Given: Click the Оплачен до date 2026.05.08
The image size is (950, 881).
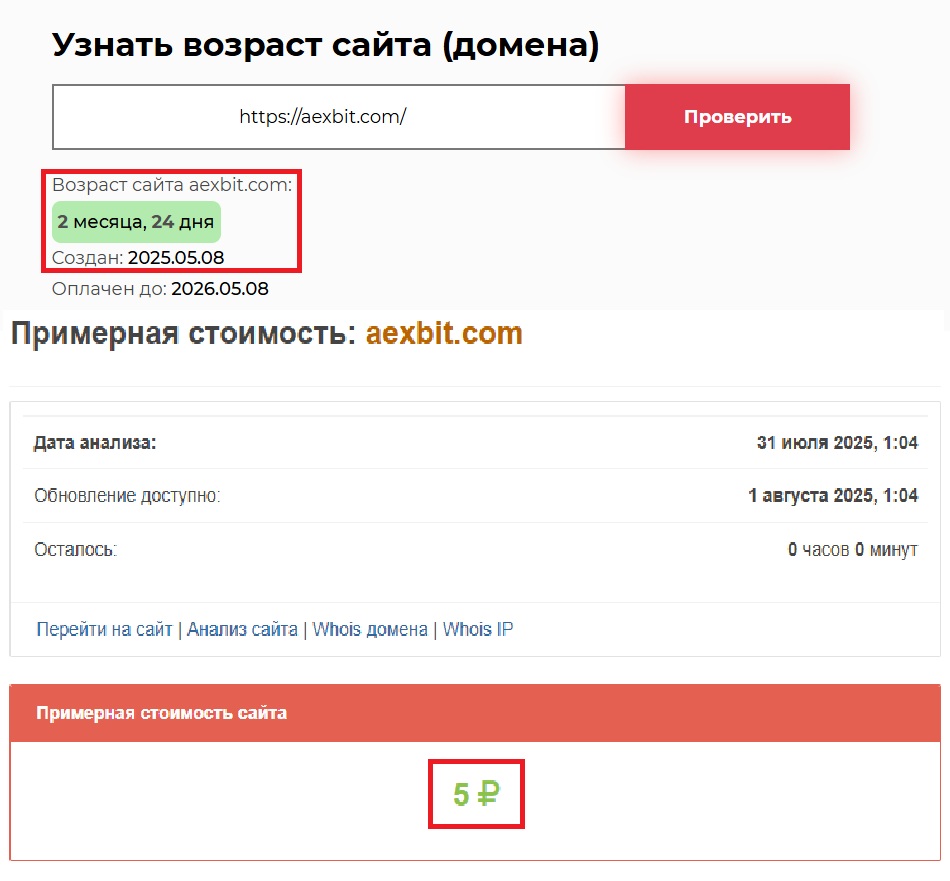Looking at the screenshot, I should (x=220, y=289).
